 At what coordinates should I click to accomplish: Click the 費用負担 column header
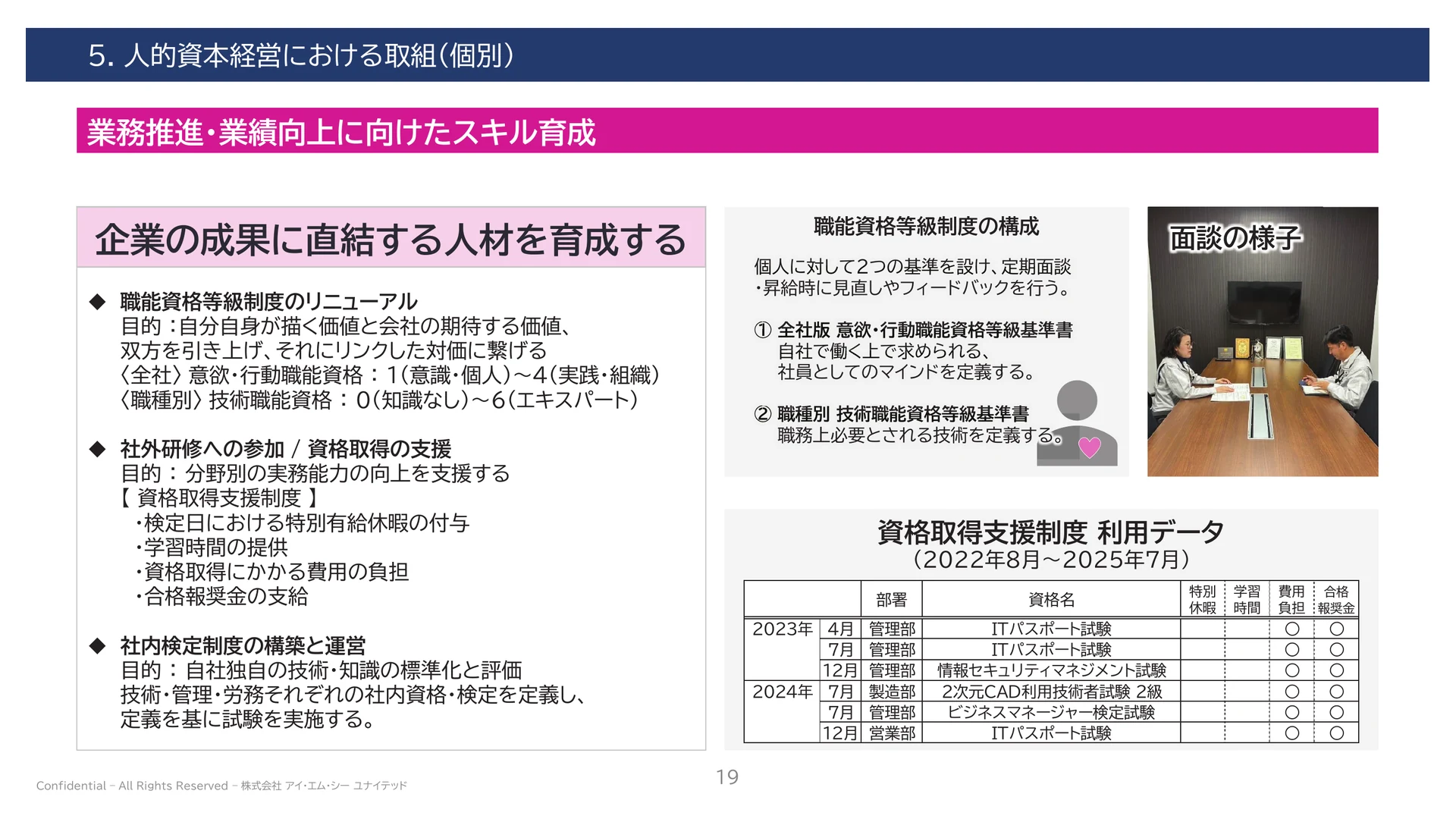pyautogui.click(x=1292, y=600)
